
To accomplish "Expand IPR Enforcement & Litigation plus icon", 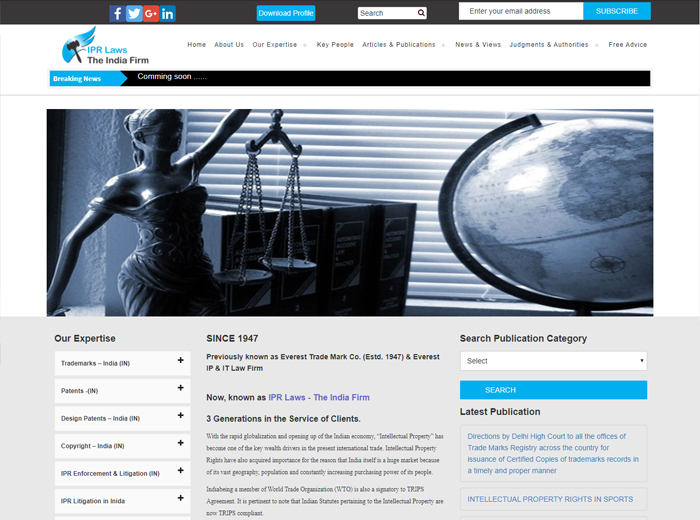I will point(181,471).
